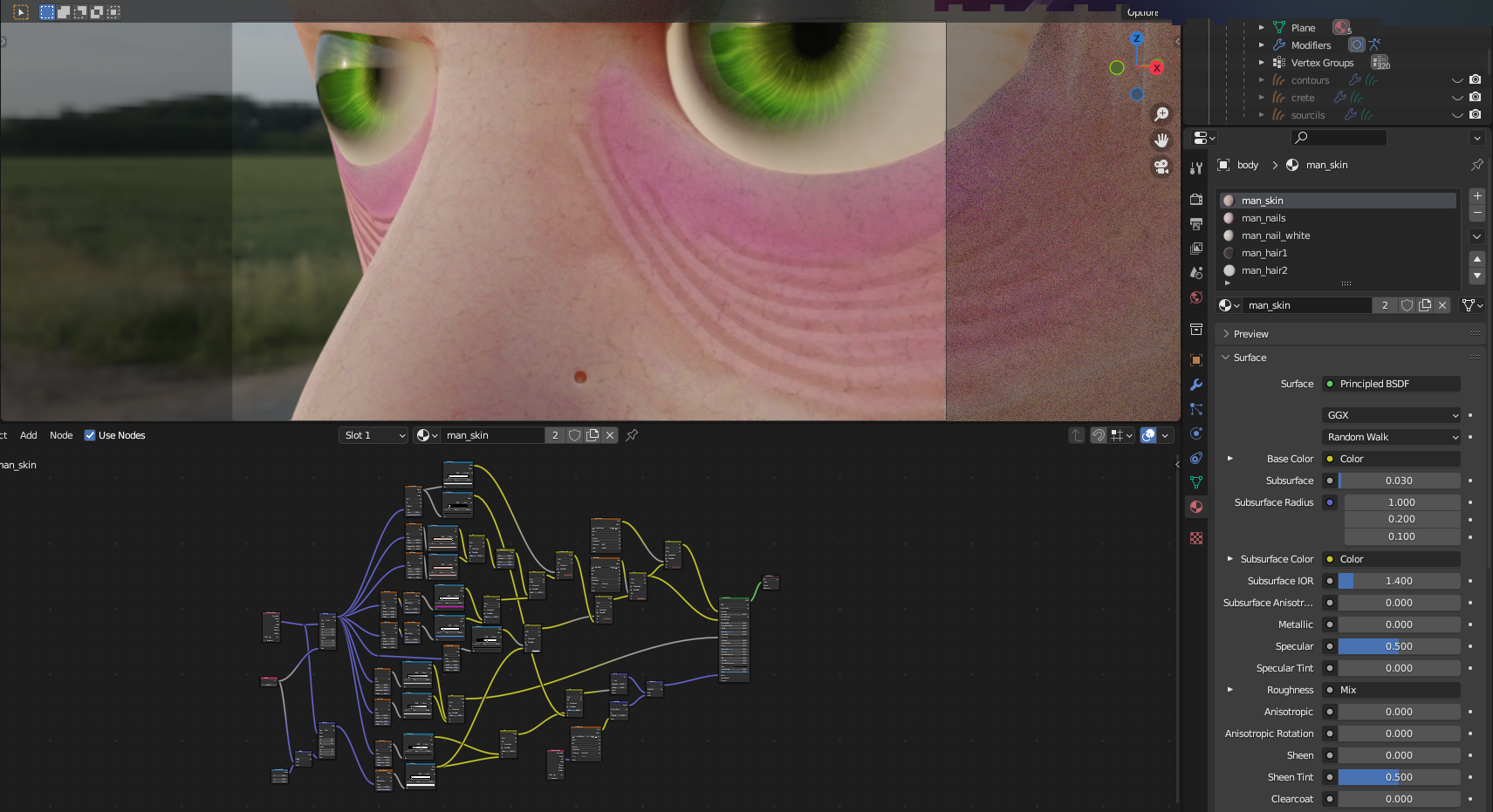This screenshot has width=1493, height=812.
Task: Click new material copy icon in properties panel
Action: 1425,305
